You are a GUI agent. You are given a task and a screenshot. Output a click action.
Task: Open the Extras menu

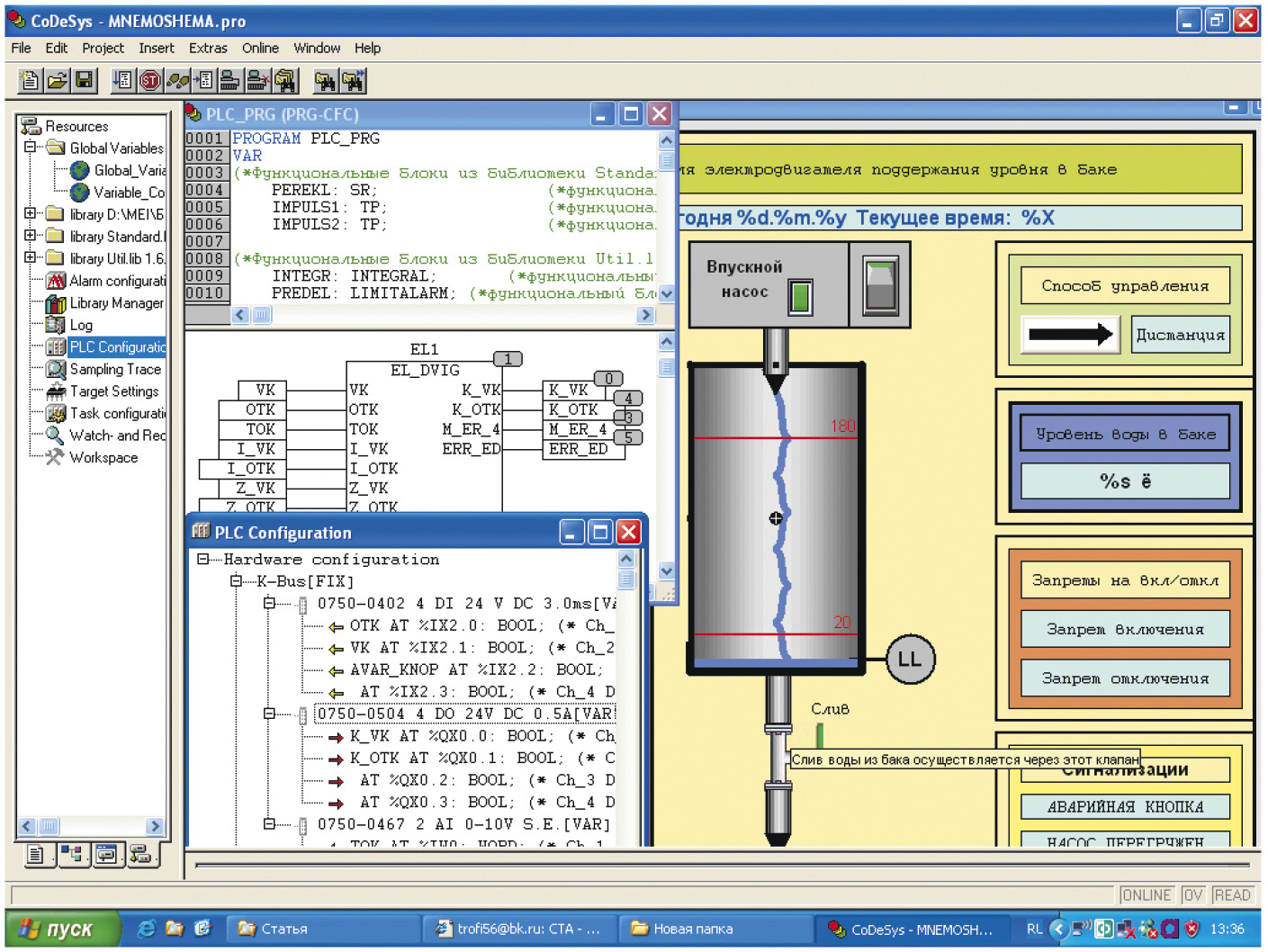(x=208, y=48)
